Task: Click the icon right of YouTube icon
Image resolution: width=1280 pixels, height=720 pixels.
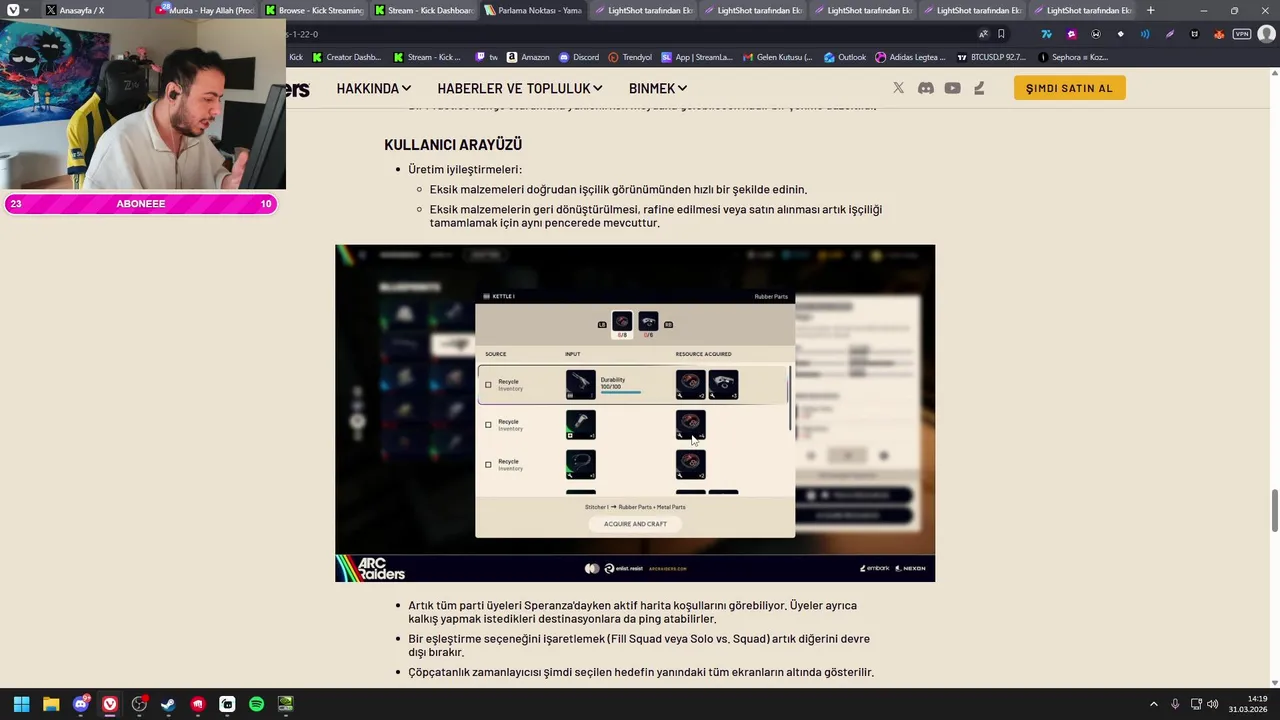Action: [x=979, y=88]
